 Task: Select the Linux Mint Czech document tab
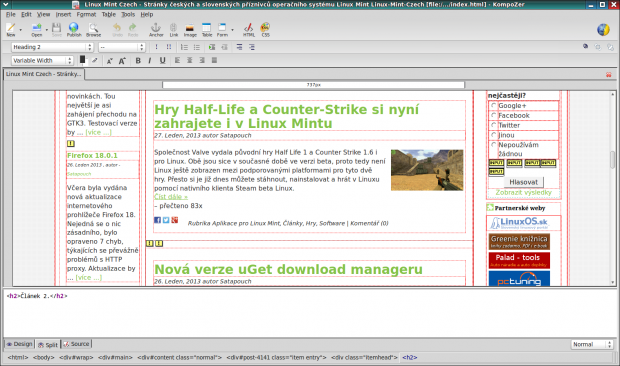pyautogui.click(x=43, y=74)
